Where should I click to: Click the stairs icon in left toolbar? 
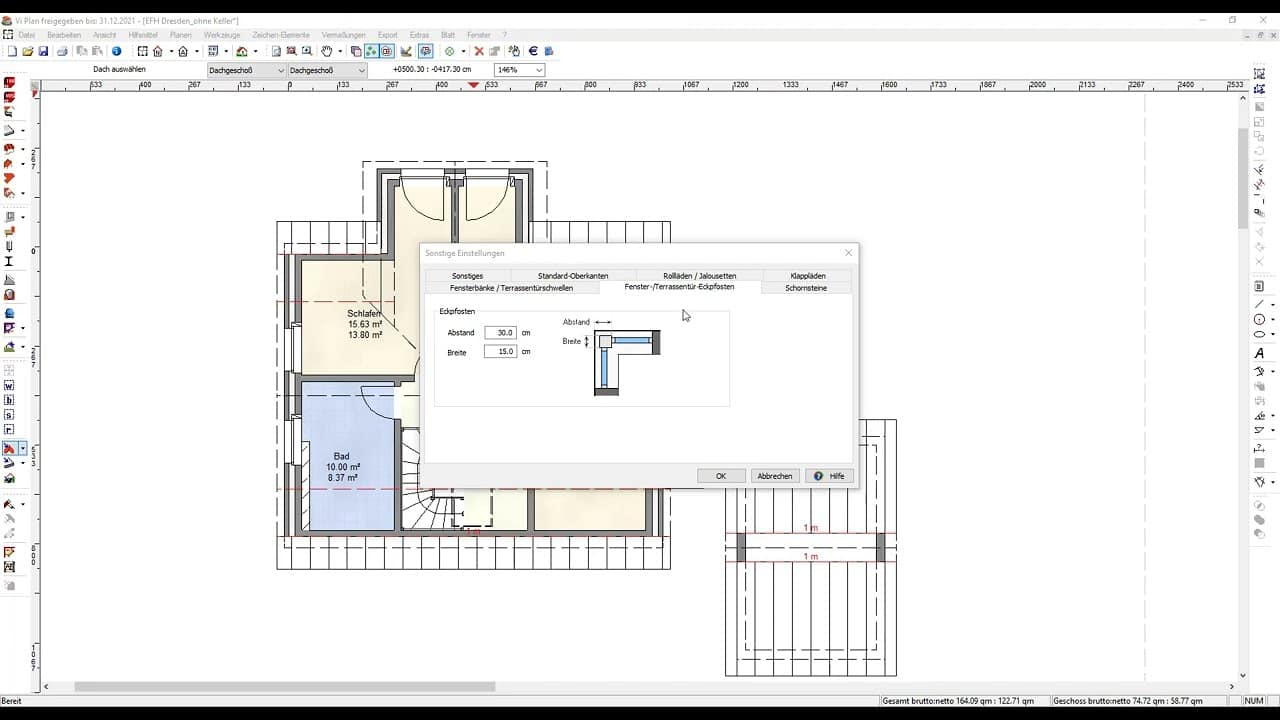[9, 280]
